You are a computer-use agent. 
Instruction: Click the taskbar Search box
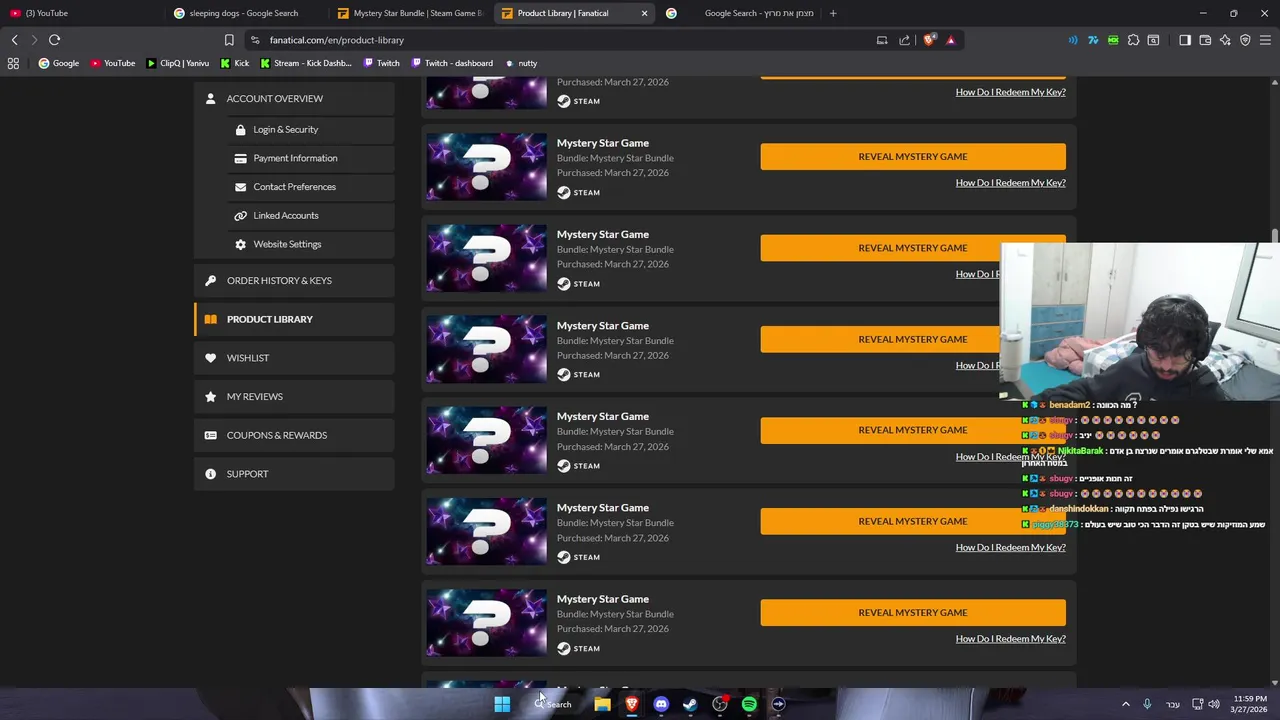[553, 704]
